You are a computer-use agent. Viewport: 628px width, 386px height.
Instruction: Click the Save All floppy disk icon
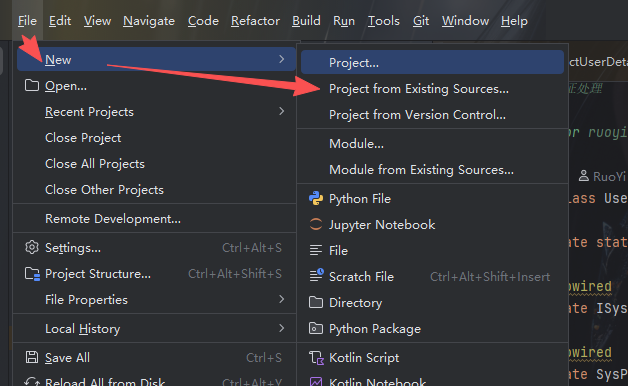click(32, 357)
